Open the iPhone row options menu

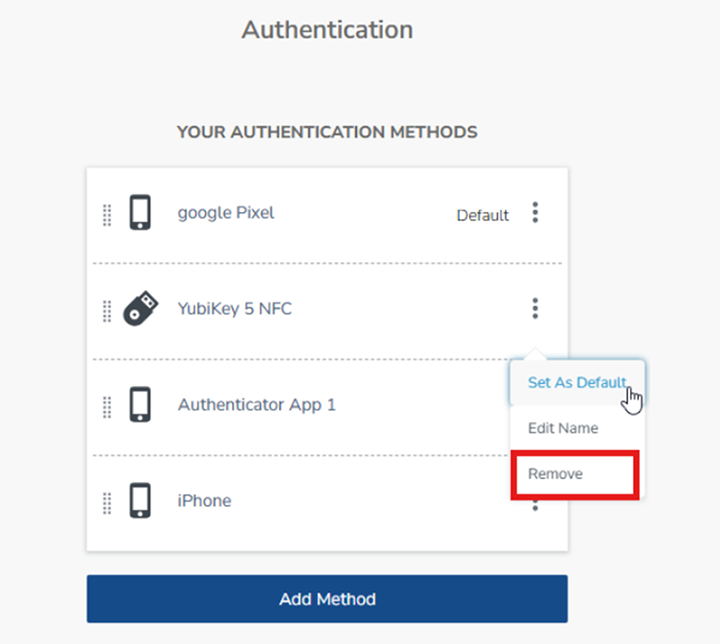(x=535, y=505)
